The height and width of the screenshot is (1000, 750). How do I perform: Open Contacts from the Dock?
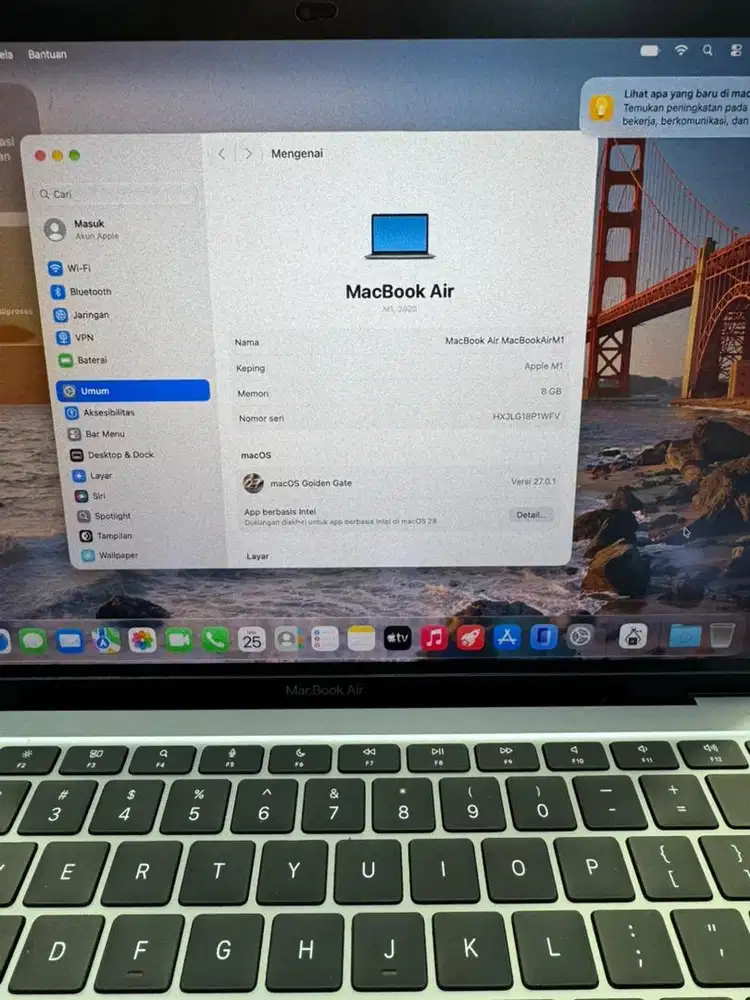pos(288,638)
